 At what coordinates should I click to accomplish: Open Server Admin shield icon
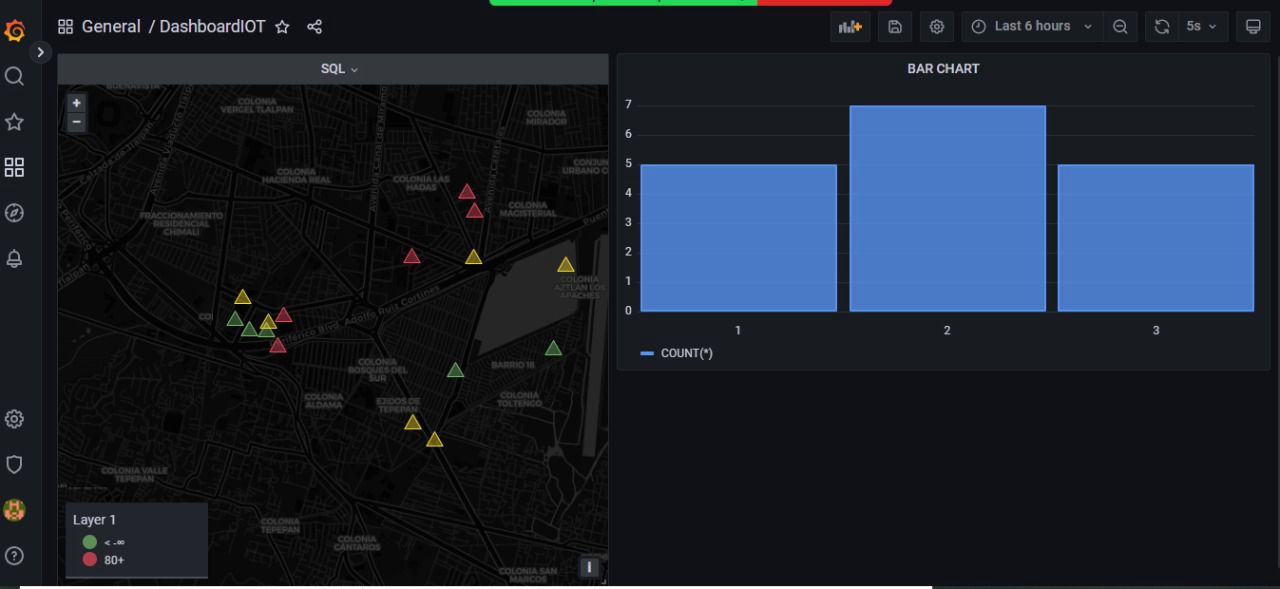click(15, 464)
